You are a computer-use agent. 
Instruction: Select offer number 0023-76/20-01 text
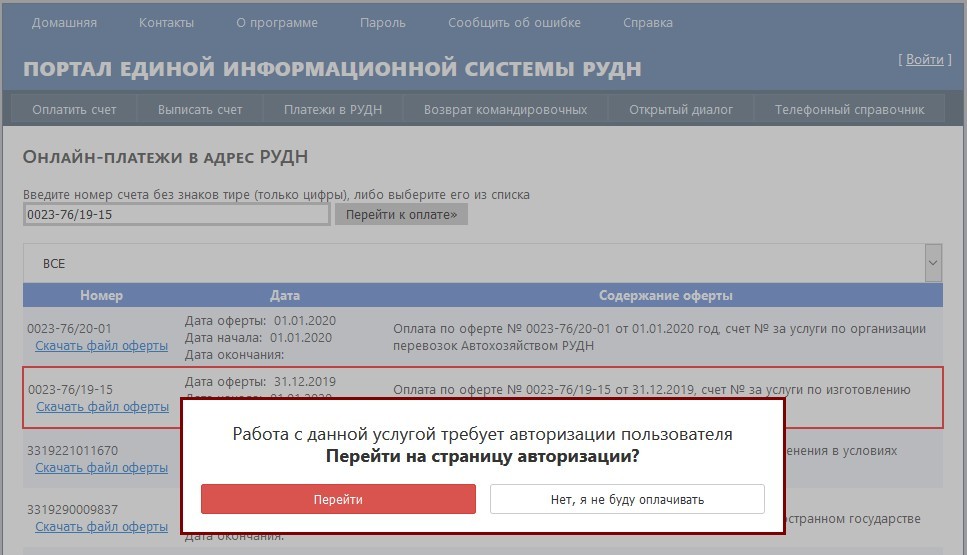(69, 329)
